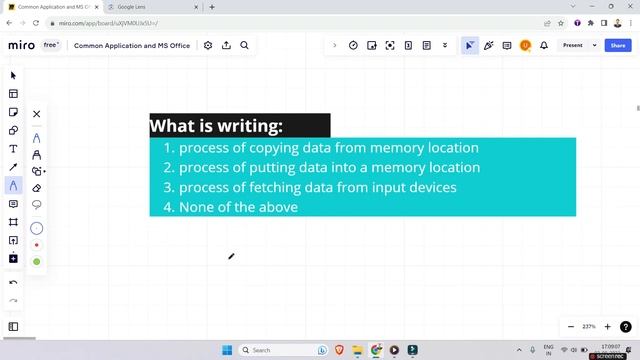This screenshot has height=360, width=640.
Task: Select the Text tool
Action: pos(13,149)
